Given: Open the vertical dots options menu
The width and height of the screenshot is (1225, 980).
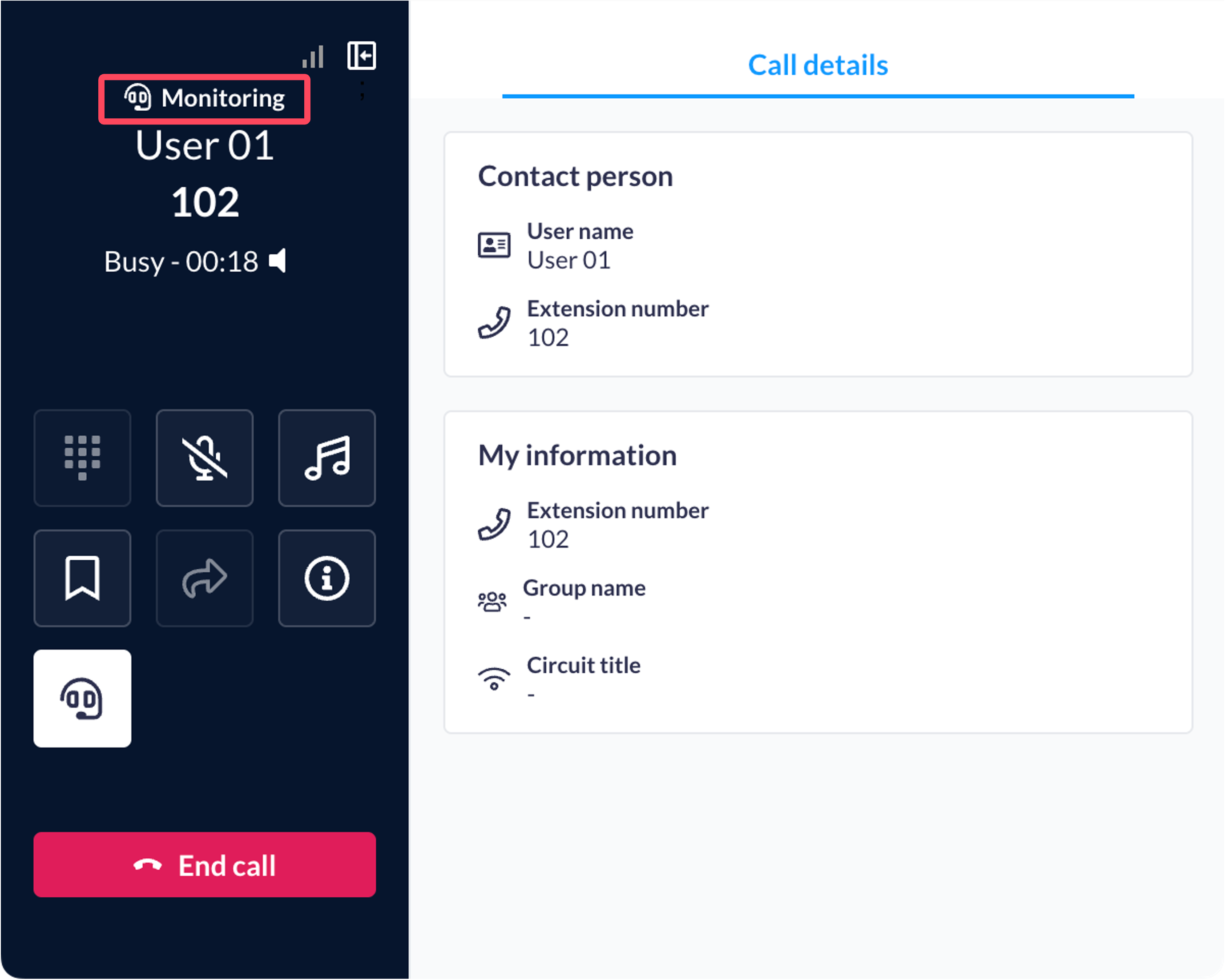Looking at the screenshot, I should point(362,91).
